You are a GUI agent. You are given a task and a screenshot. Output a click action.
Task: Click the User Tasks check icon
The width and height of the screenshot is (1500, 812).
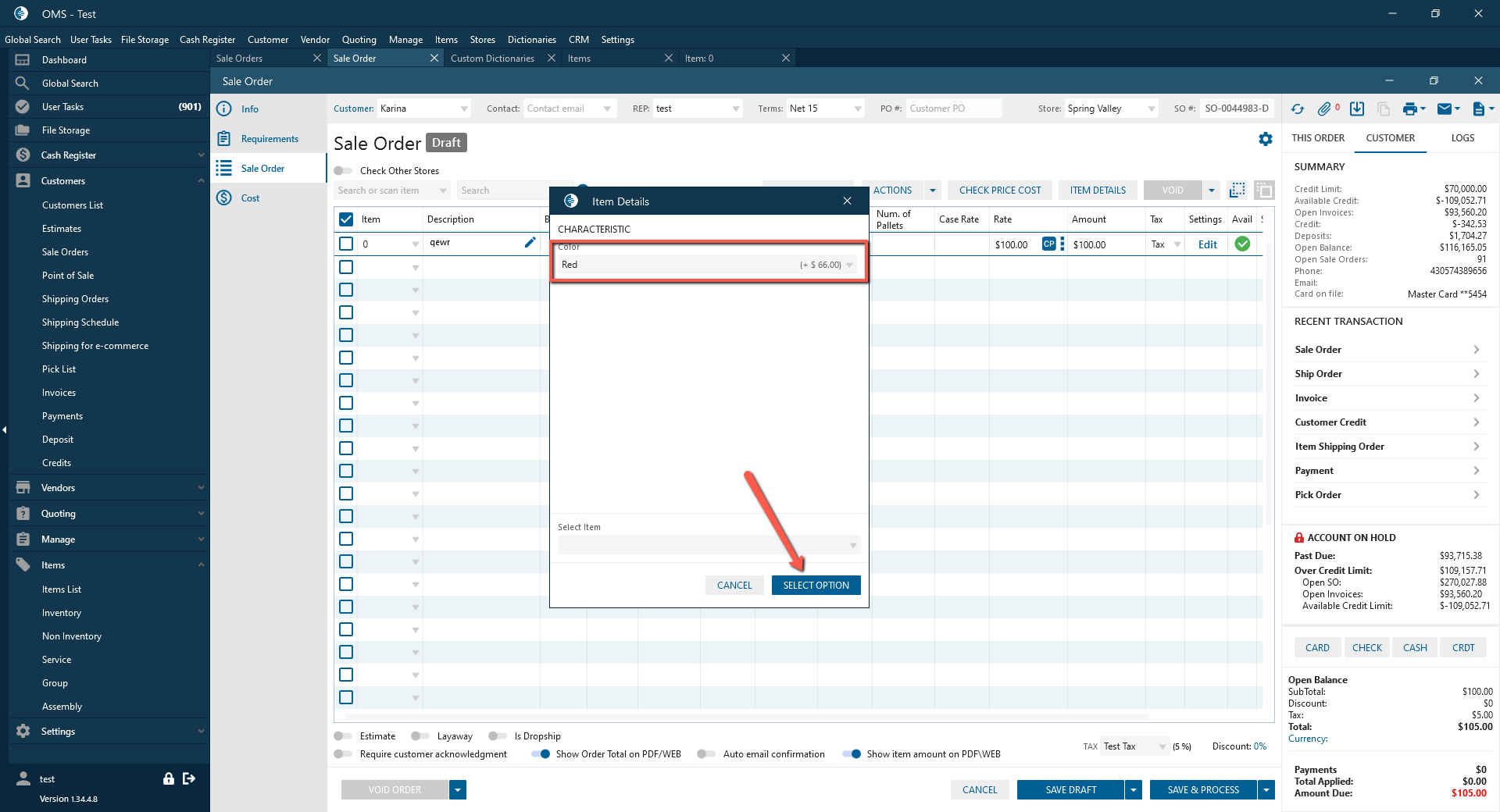point(23,107)
